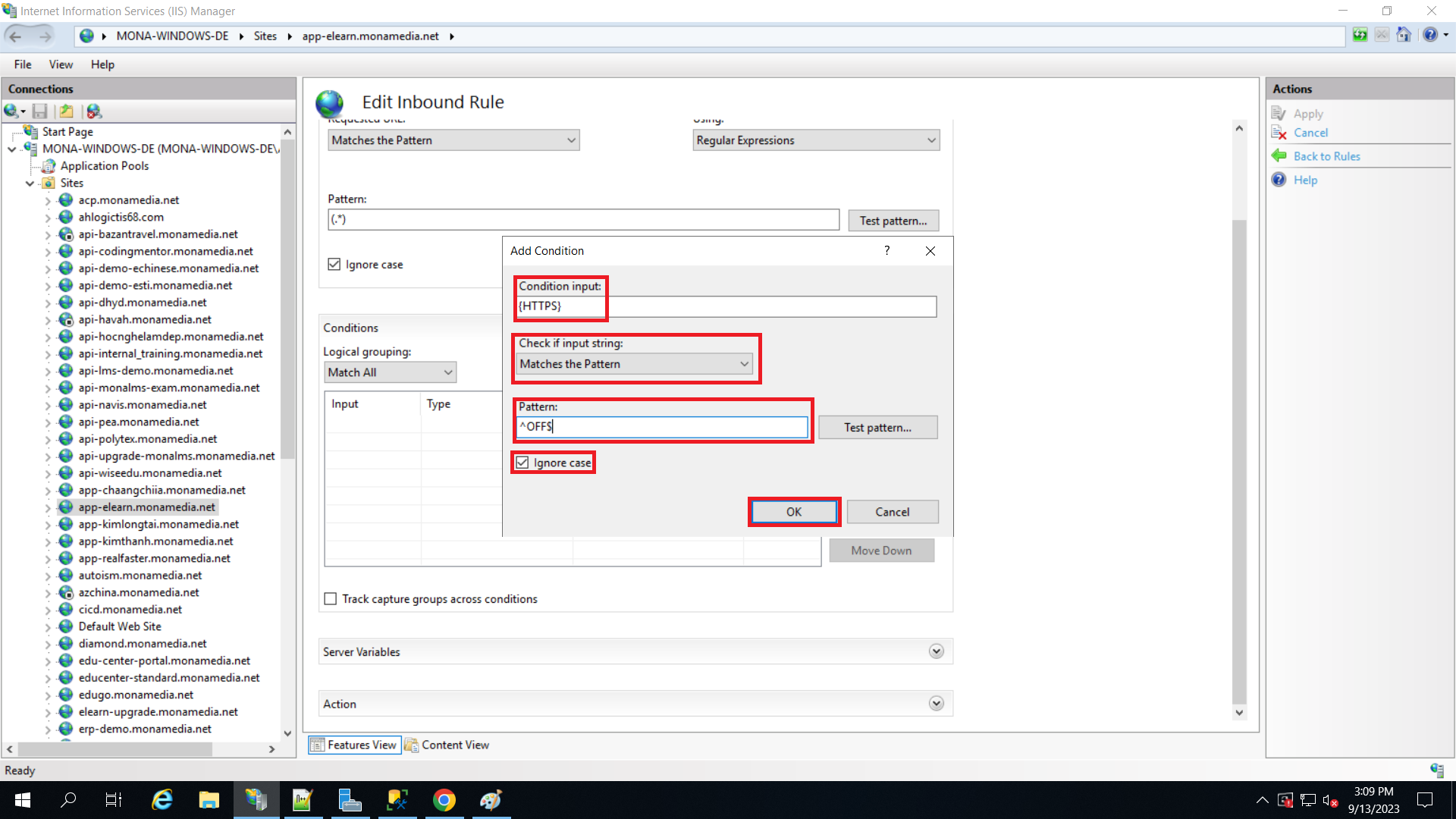Screen dimensions: 1456x819
Task: Click the Condition input field
Action: tap(726, 306)
